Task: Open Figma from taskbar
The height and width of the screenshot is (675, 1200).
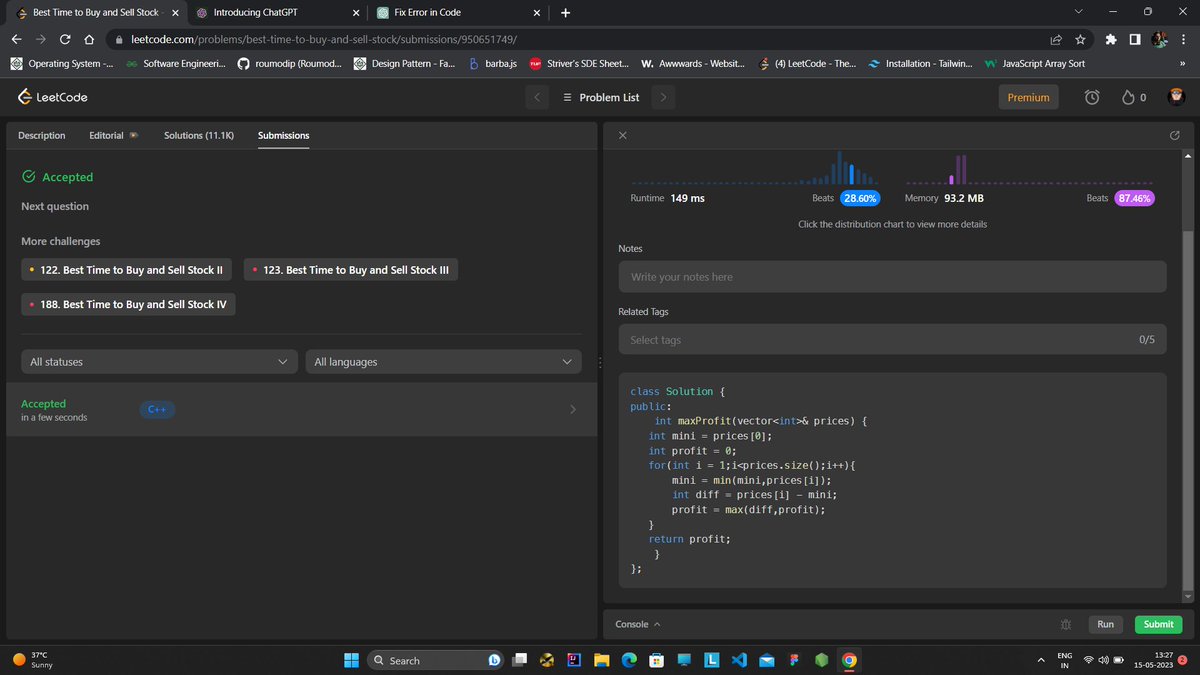Action: [794, 660]
